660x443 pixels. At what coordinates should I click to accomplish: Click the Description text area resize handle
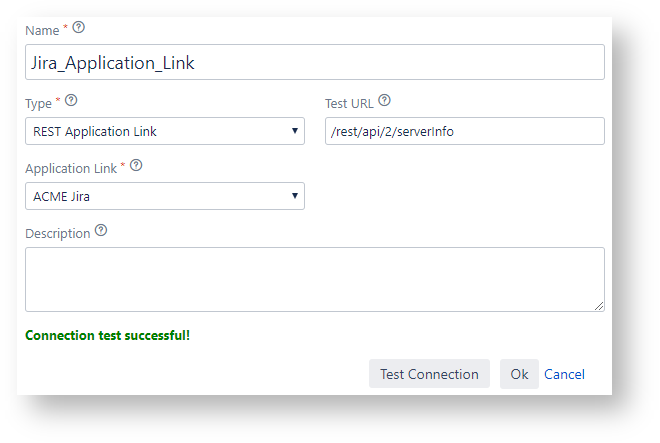(599, 306)
